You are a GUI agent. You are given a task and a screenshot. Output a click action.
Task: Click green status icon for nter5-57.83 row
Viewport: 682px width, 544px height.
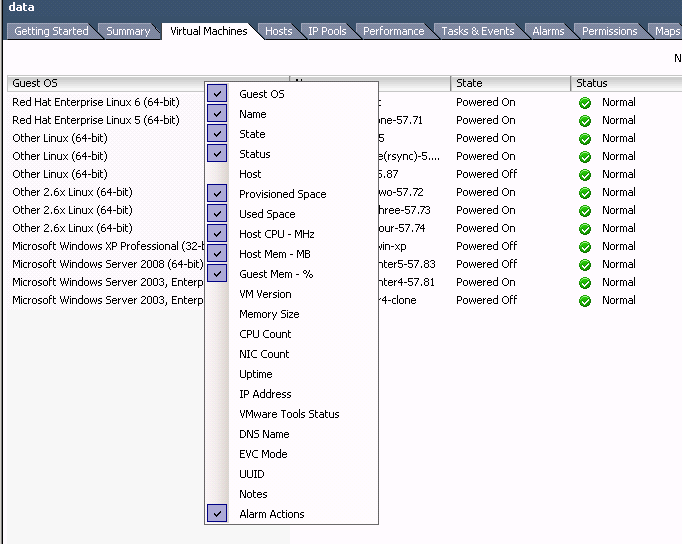click(x=585, y=264)
